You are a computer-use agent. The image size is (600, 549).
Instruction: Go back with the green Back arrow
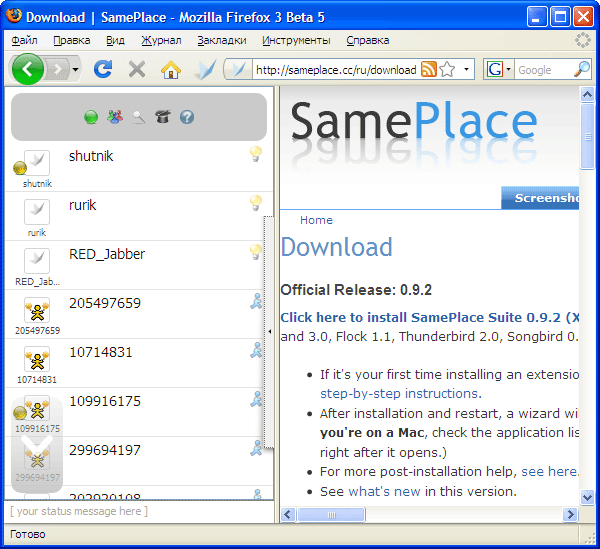pyautogui.click(x=28, y=69)
